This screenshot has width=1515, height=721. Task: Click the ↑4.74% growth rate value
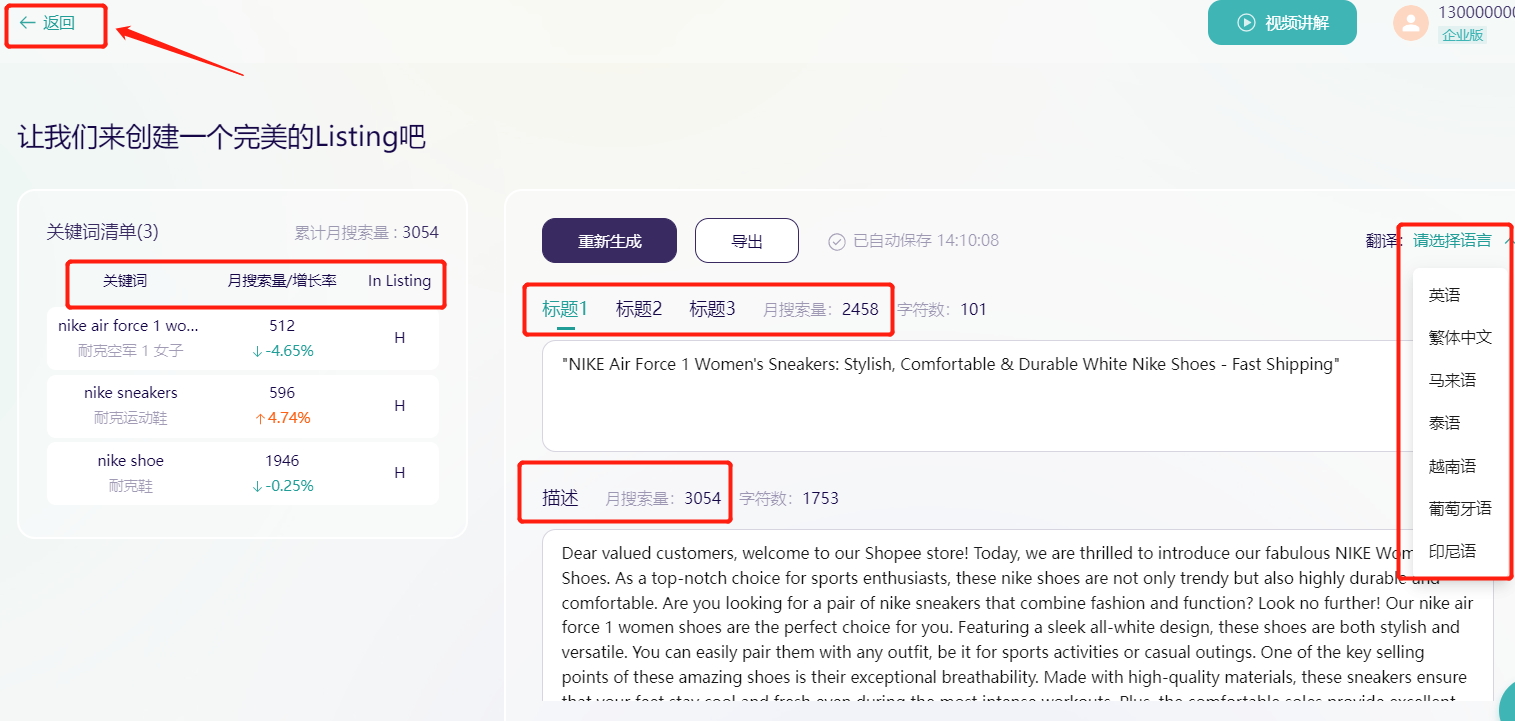(282, 418)
